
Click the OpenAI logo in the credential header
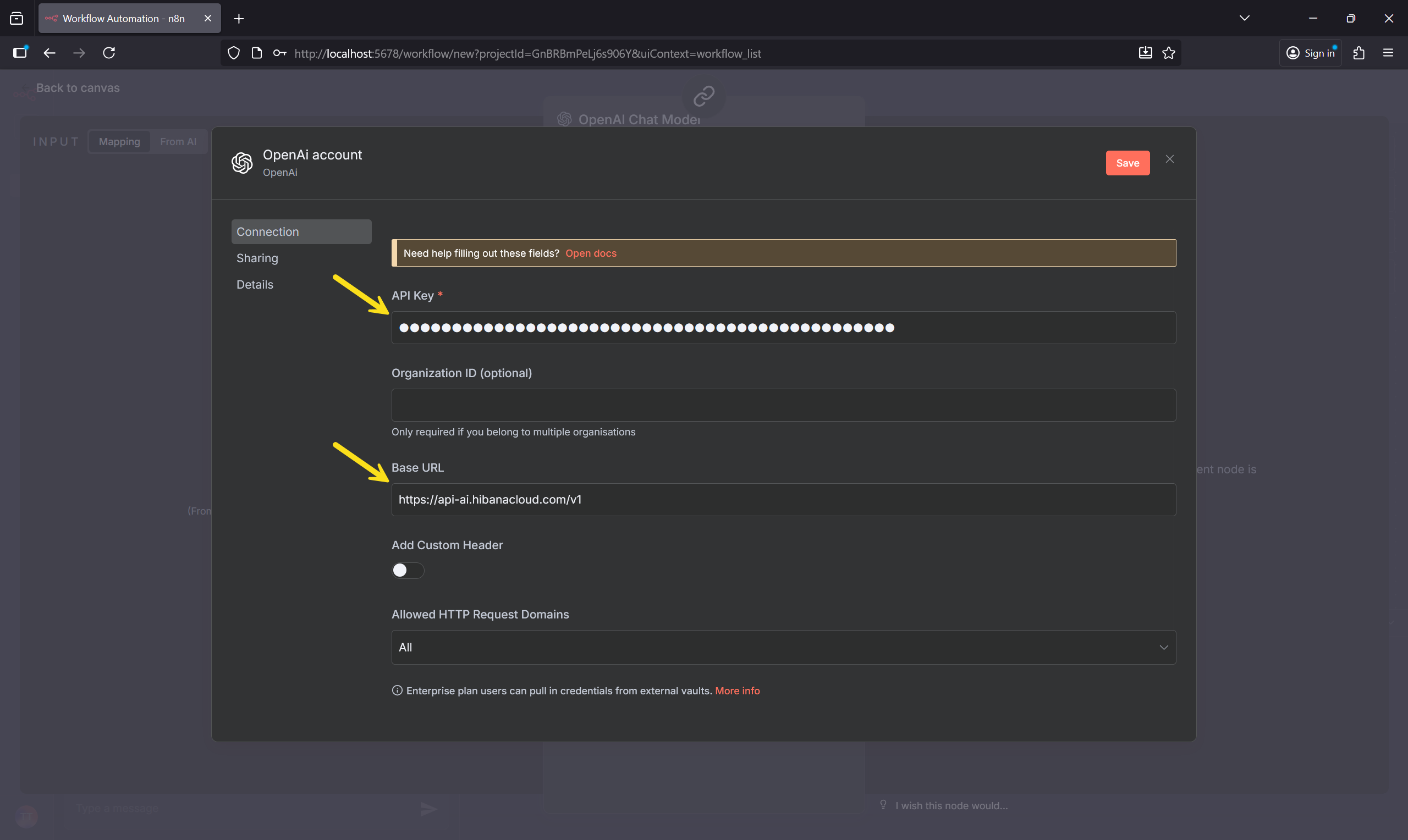[x=242, y=163]
